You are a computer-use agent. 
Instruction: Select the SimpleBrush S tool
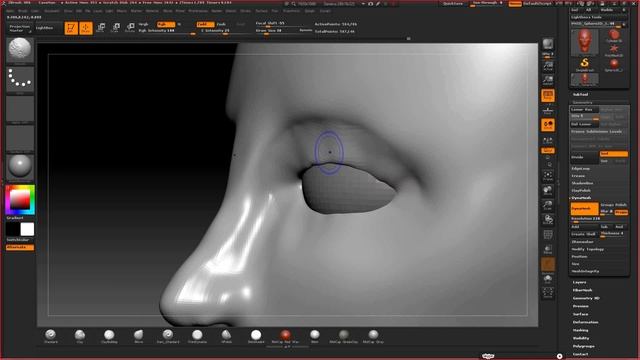coord(584,64)
